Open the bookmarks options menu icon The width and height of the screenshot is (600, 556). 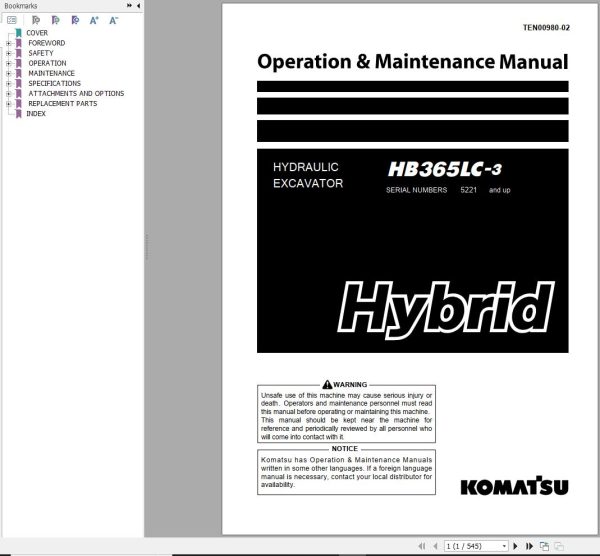point(12,20)
